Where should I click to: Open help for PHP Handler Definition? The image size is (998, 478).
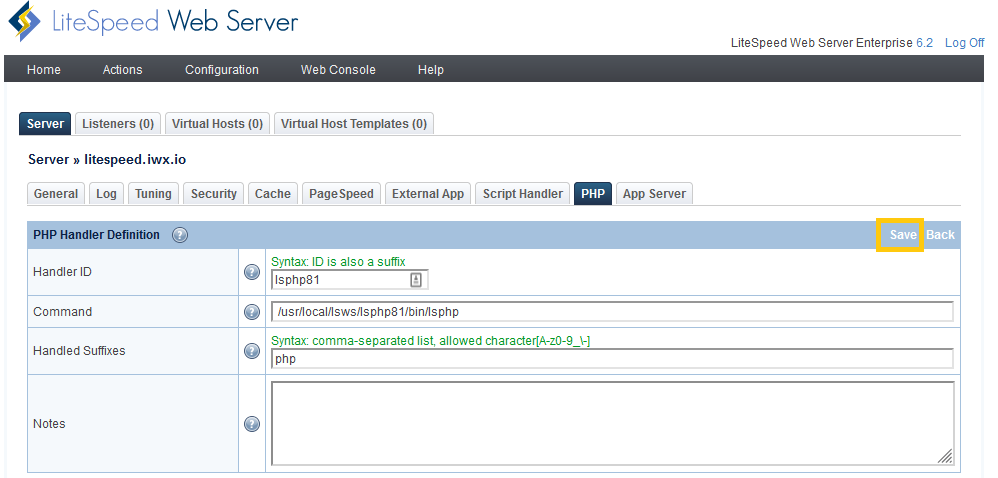coord(180,235)
